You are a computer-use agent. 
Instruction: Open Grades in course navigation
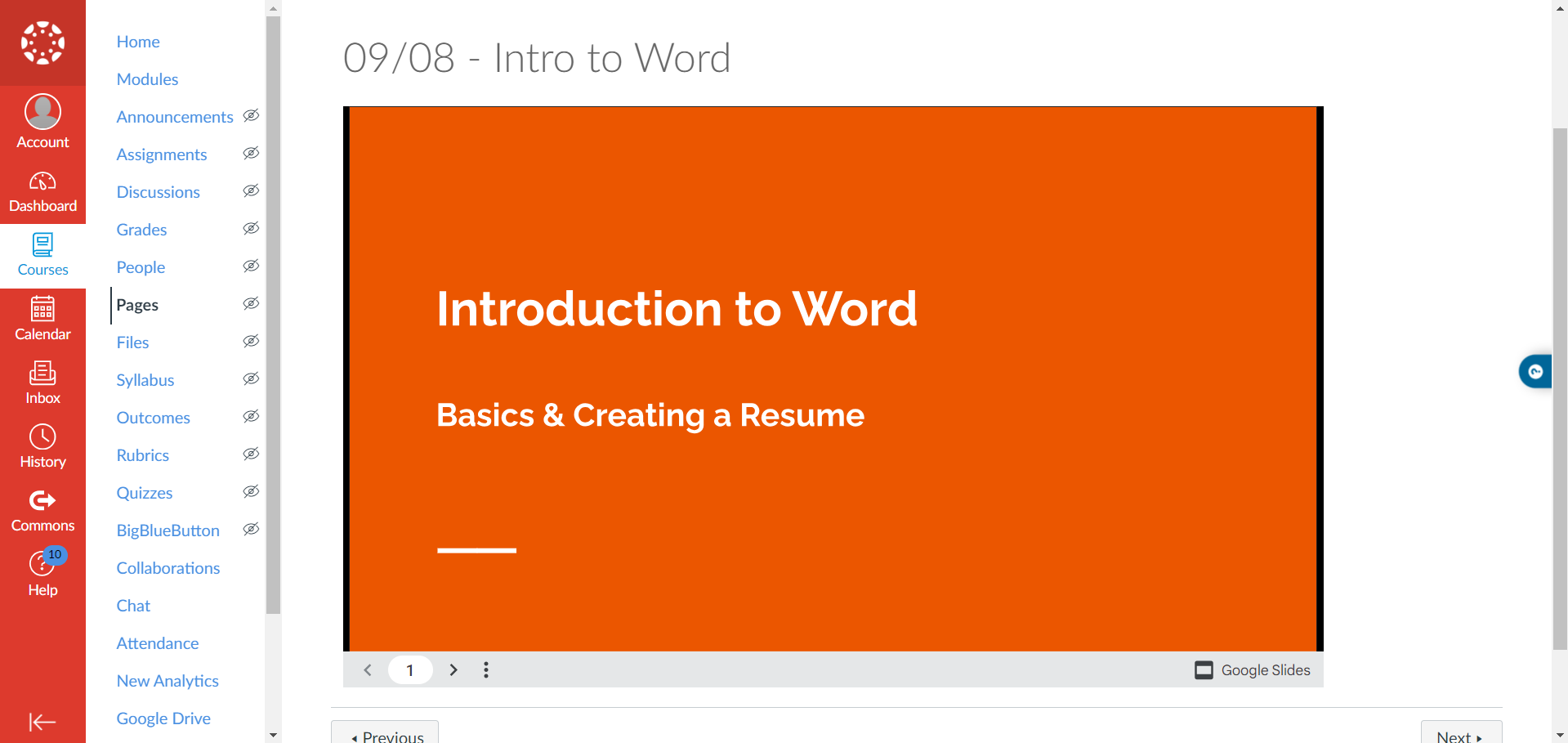click(x=141, y=230)
